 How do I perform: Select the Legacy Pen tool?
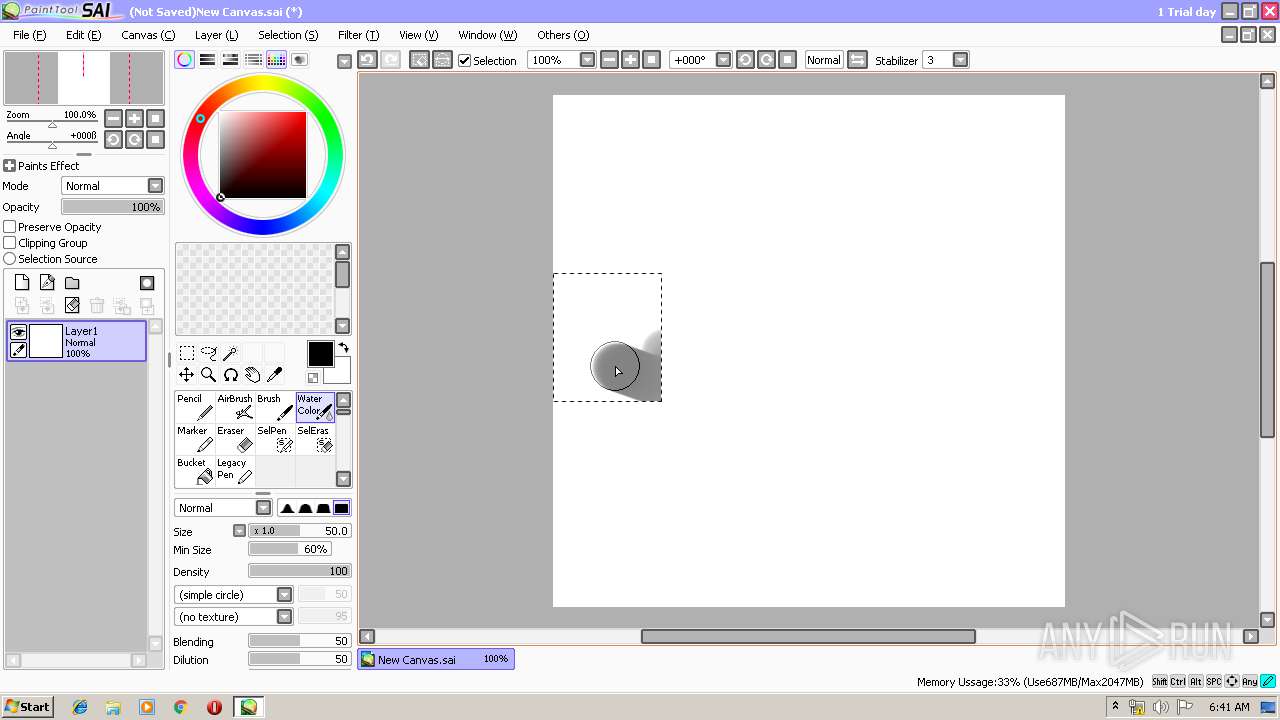(x=235, y=471)
